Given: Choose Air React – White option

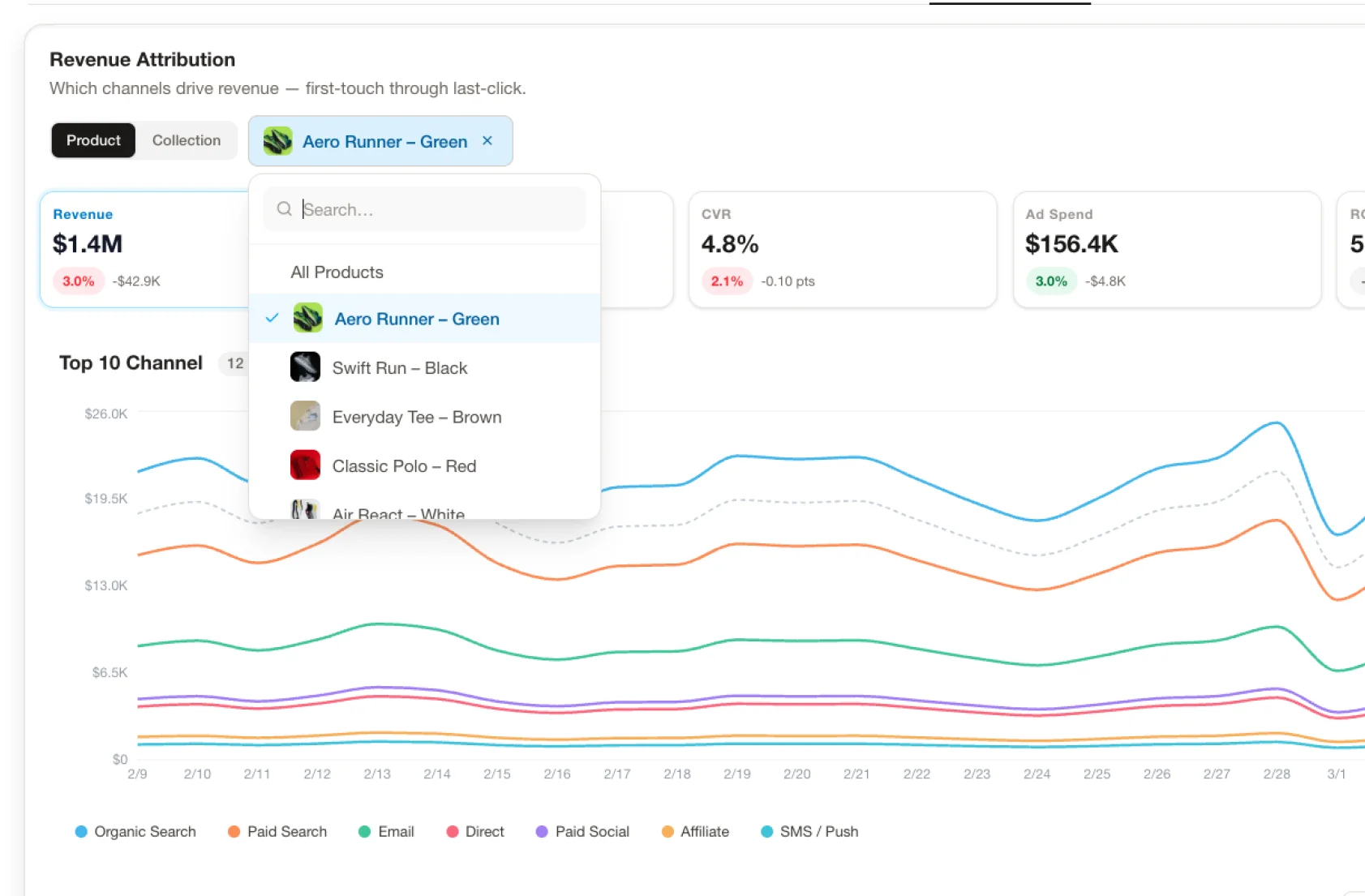Looking at the screenshot, I should (x=424, y=507).
